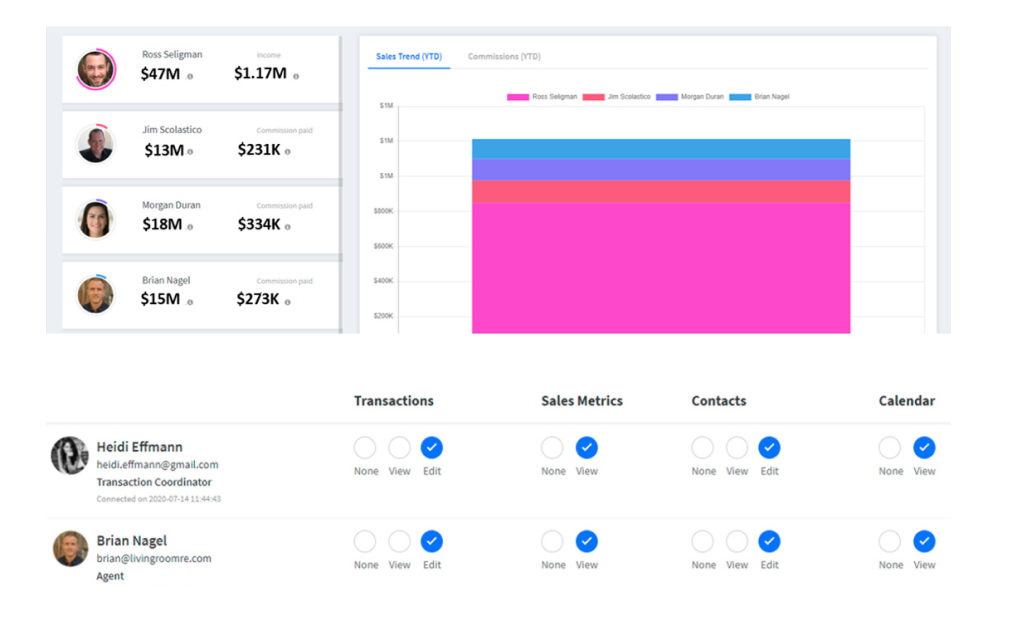
Task: Select None for Brian Nagel's Sales Metrics
Action: pyautogui.click(x=553, y=542)
